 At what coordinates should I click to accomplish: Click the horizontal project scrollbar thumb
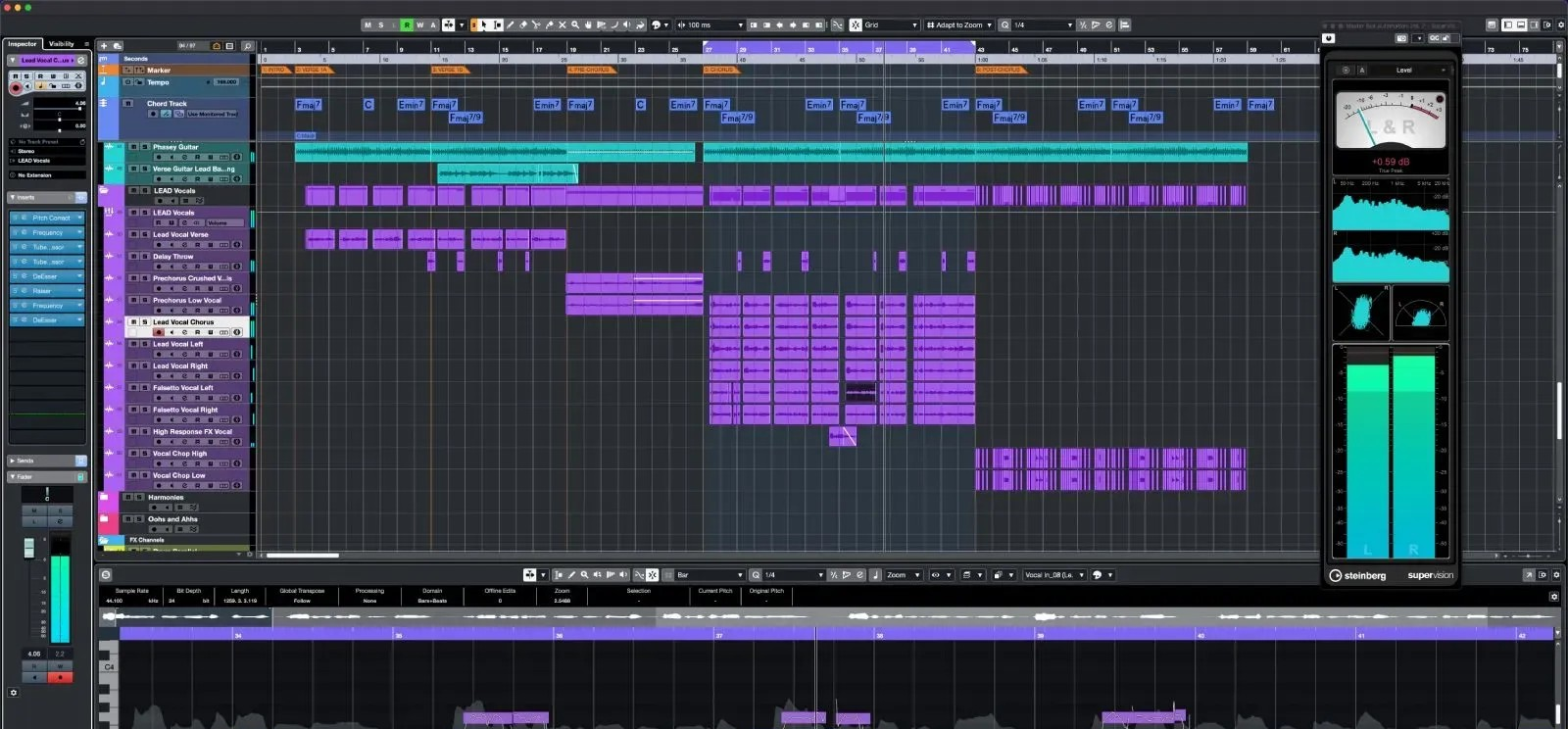tap(303, 556)
